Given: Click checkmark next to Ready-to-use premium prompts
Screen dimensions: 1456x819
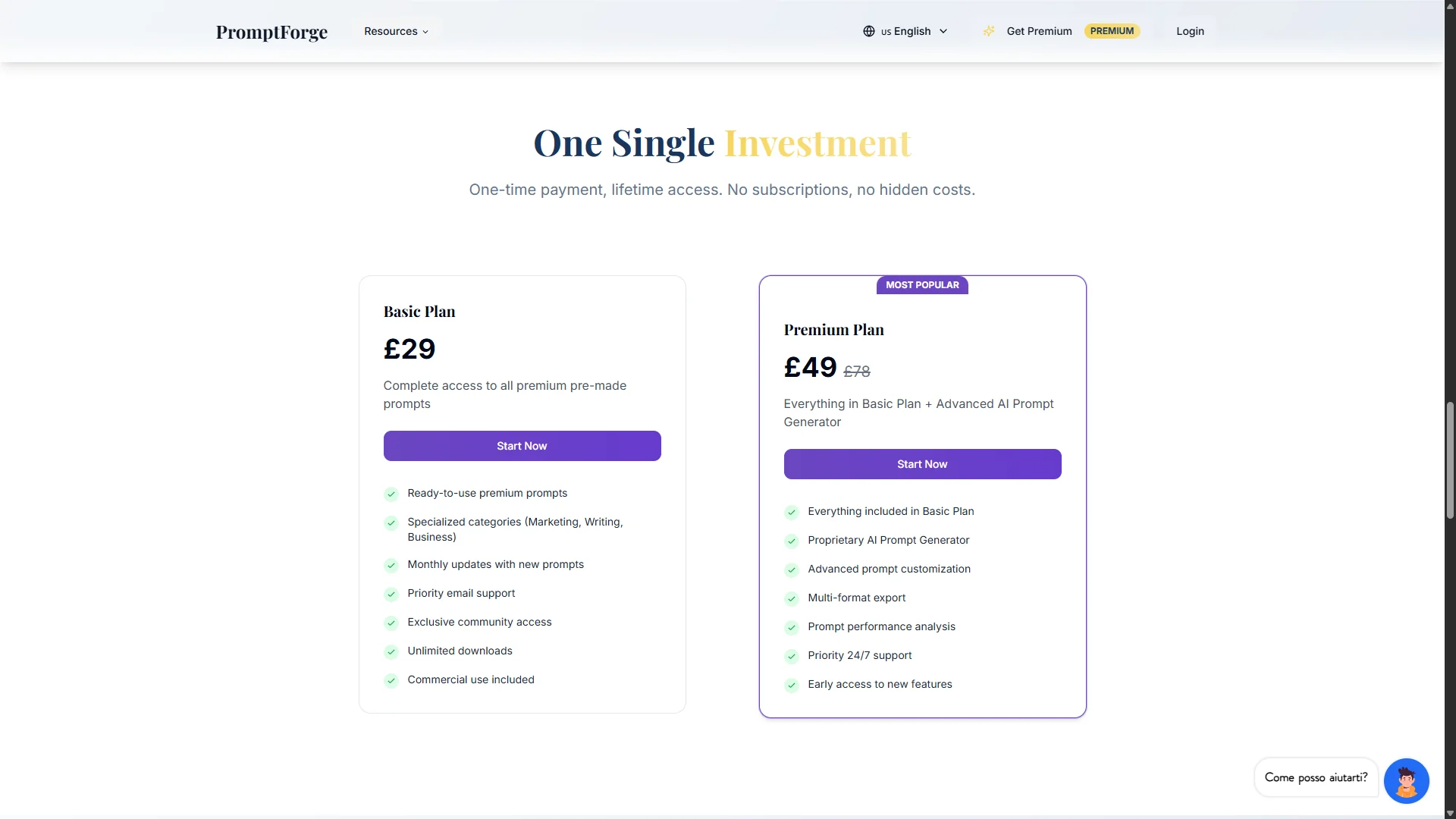Looking at the screenshot, I should [391, 494].
